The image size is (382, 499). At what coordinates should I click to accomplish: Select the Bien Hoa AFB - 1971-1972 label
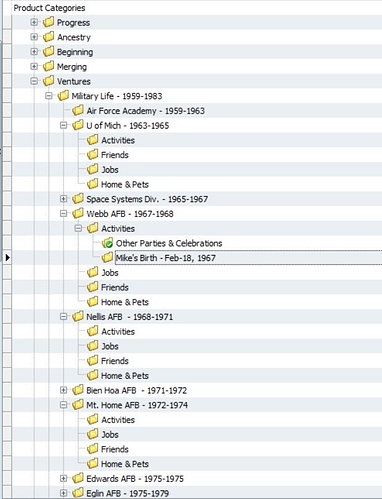pos(137,390)
